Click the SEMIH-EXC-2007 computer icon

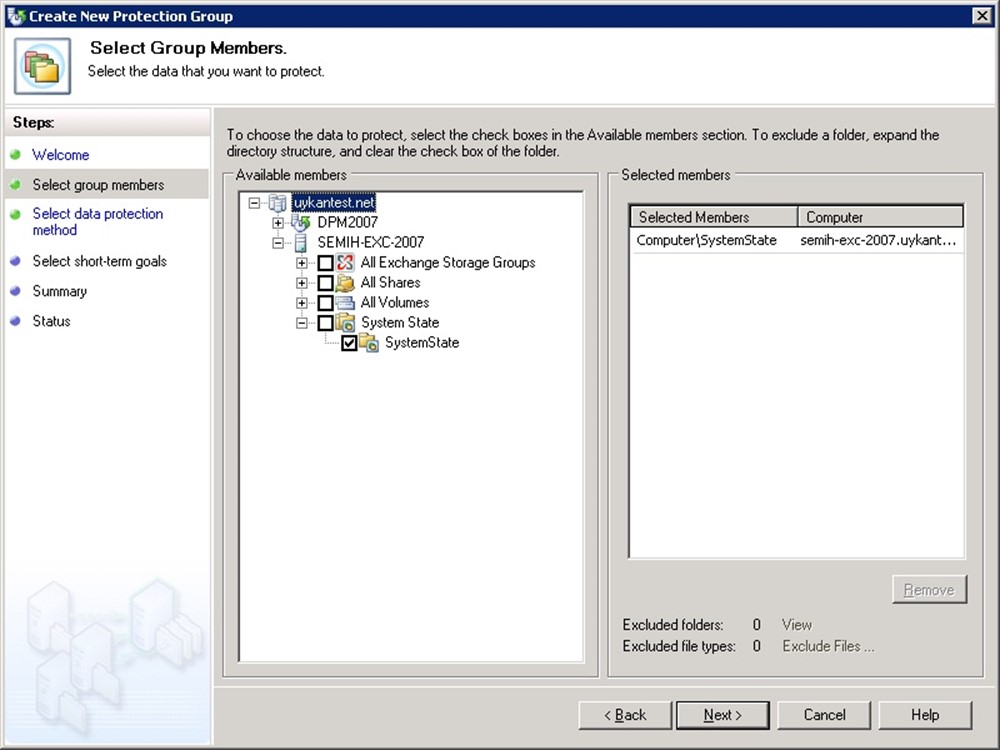click(x=301, y=242)
